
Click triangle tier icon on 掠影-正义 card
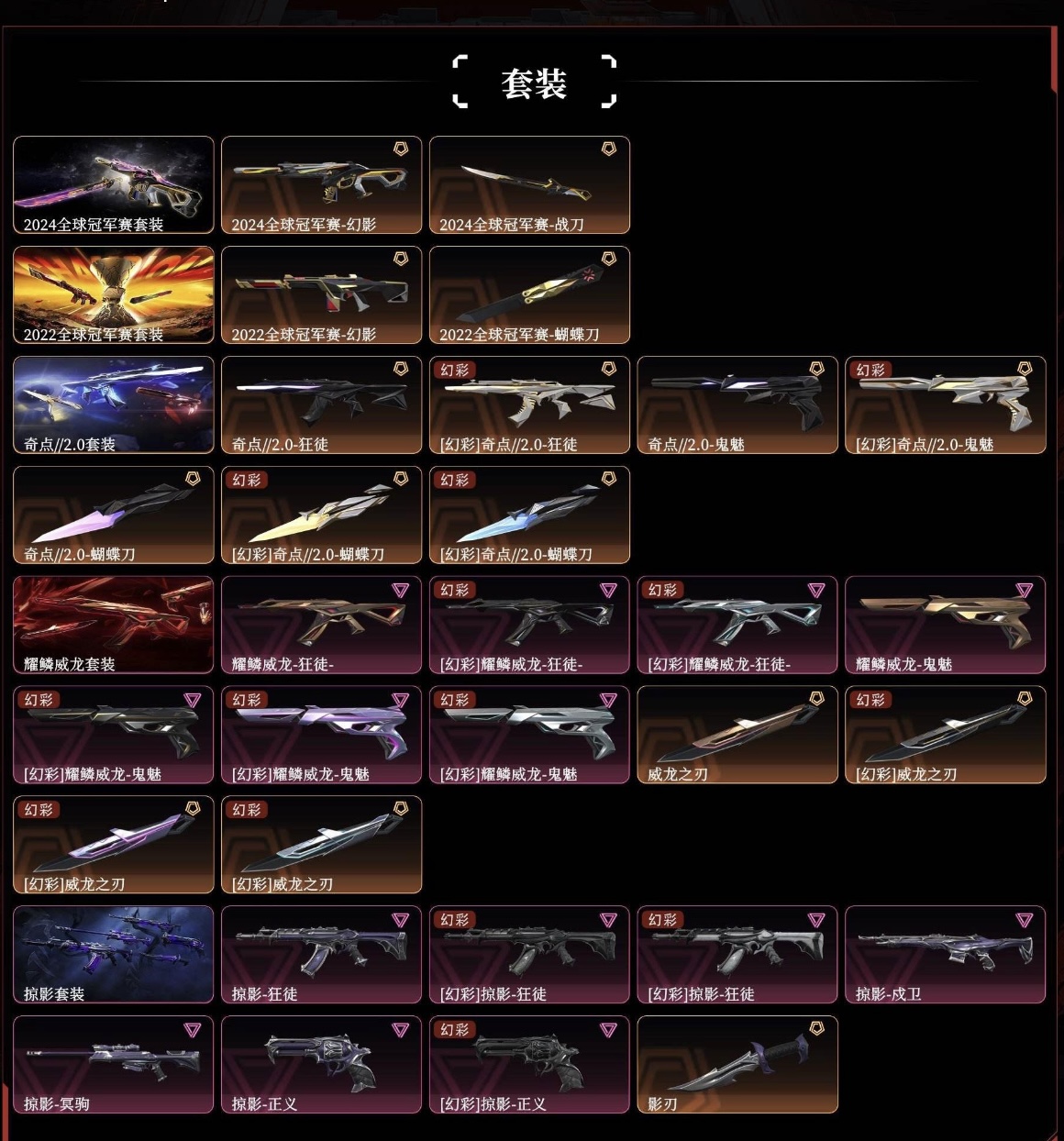(401, 1029)
